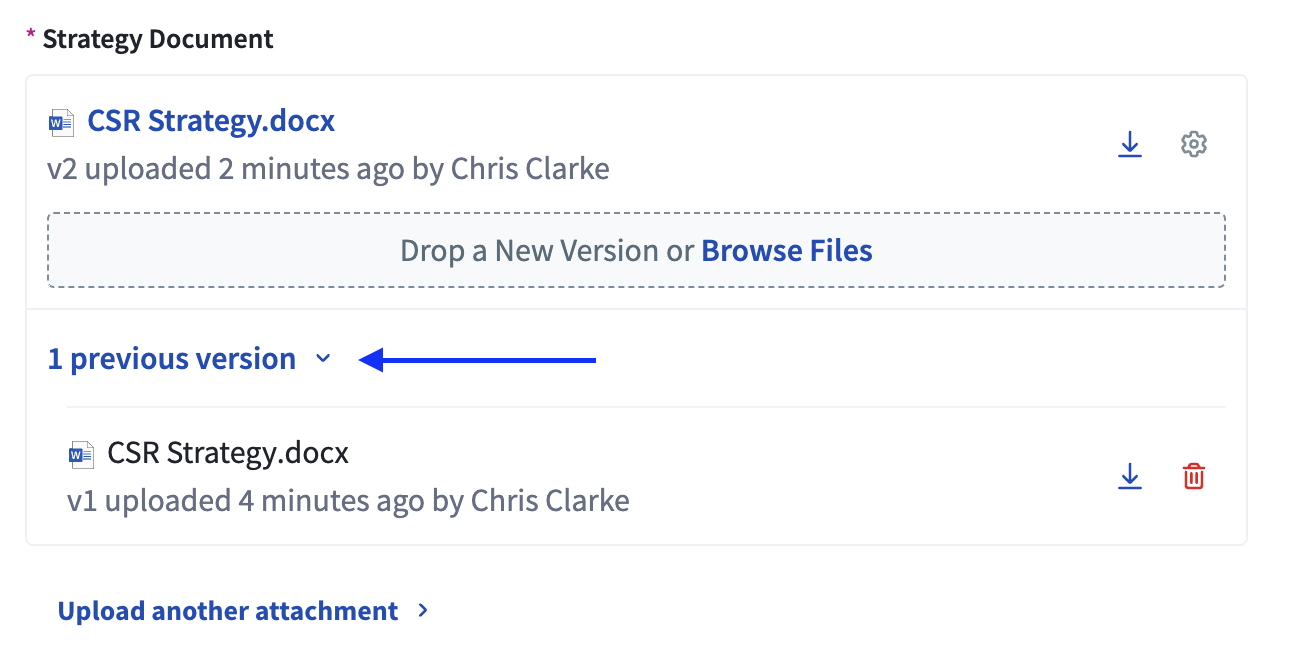Click the blue arrow pointing at previous version
This screenshot has width=1306, height=664.
[477, 360]
